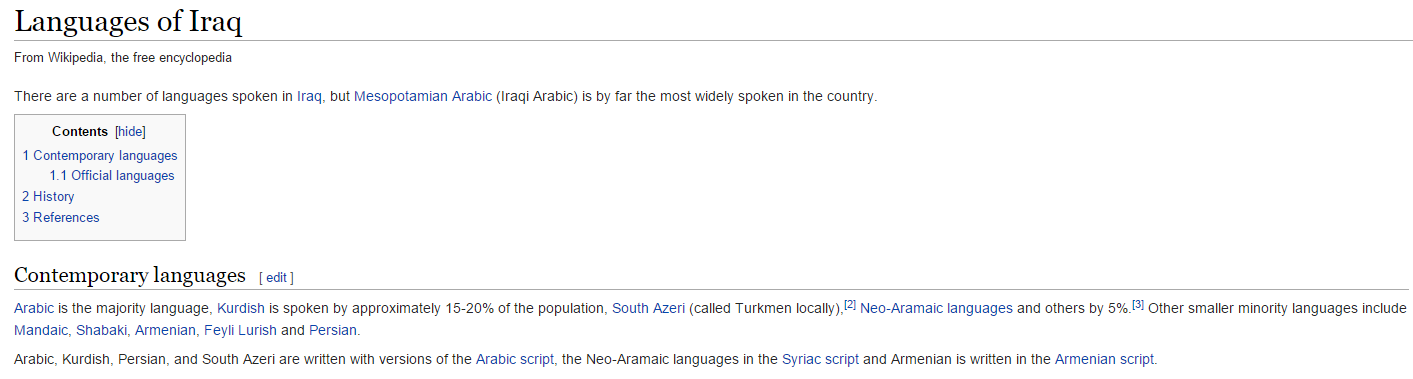The height and width of the screenshot is (379, 1413).
Task: Open citation footnote number 3
Action: point(1138,305)
